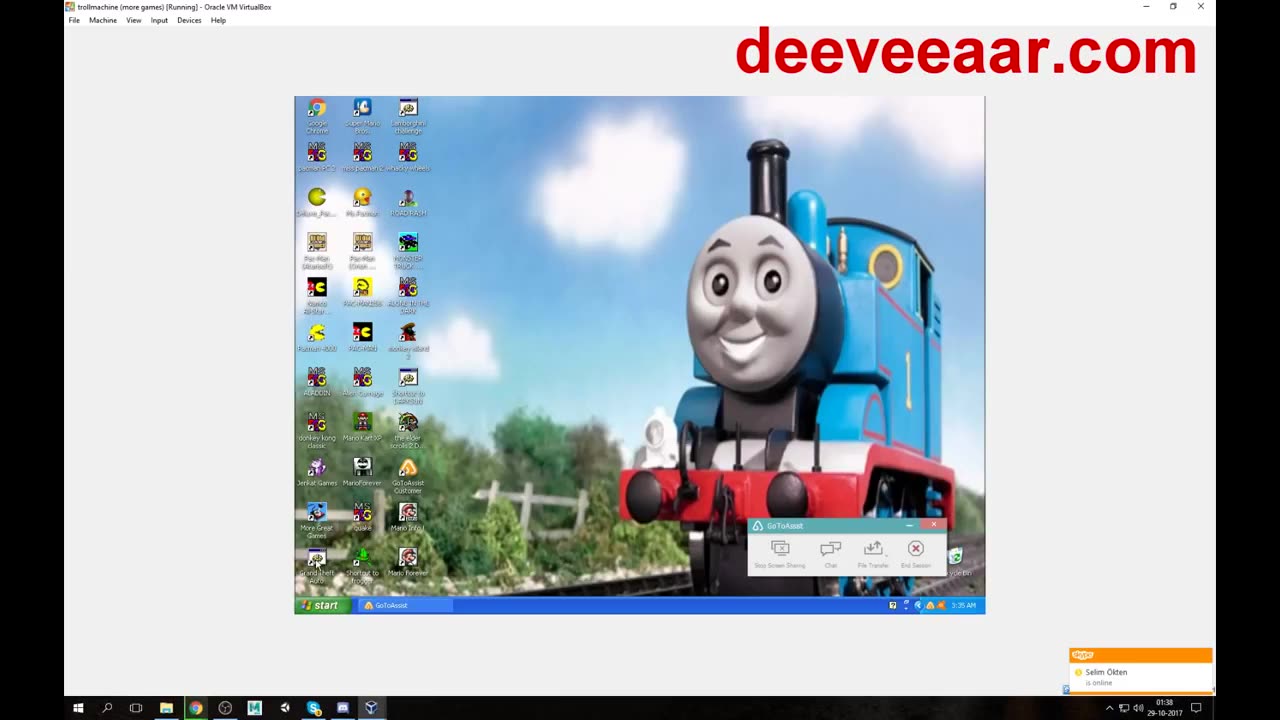Select GoToAssist Customer desktop icon
This screenshot has height=720, width=1280.
408,476
